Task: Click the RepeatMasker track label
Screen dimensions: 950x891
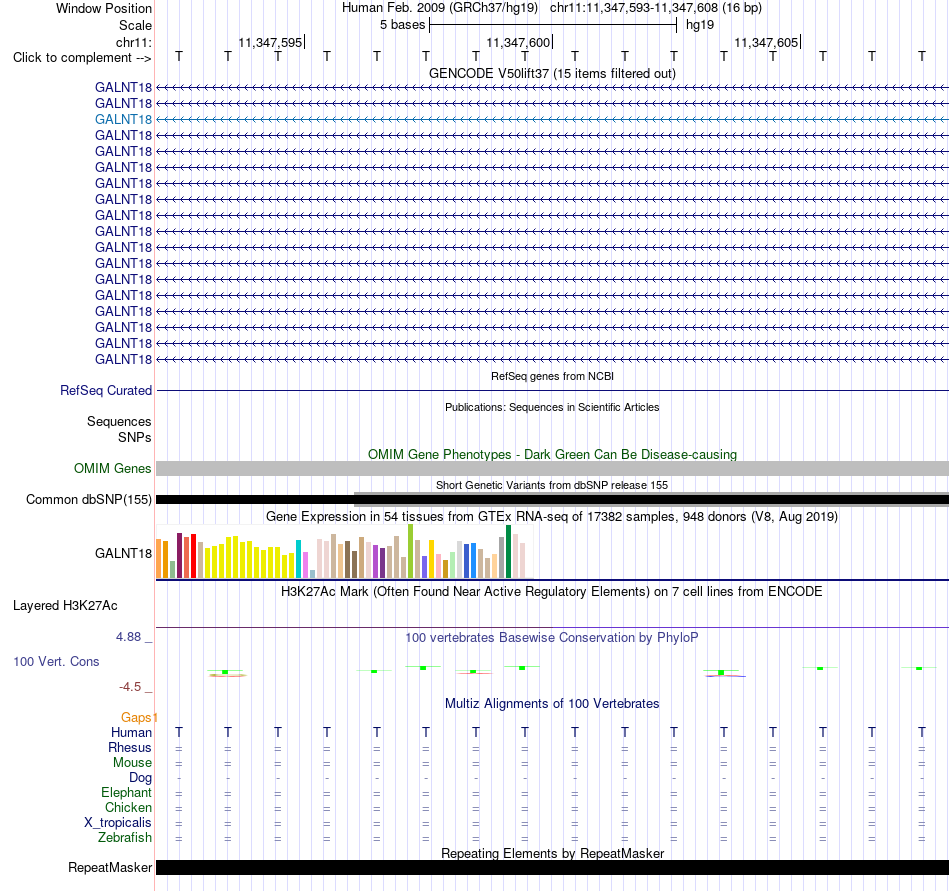Action: click(x=110, y=867)
